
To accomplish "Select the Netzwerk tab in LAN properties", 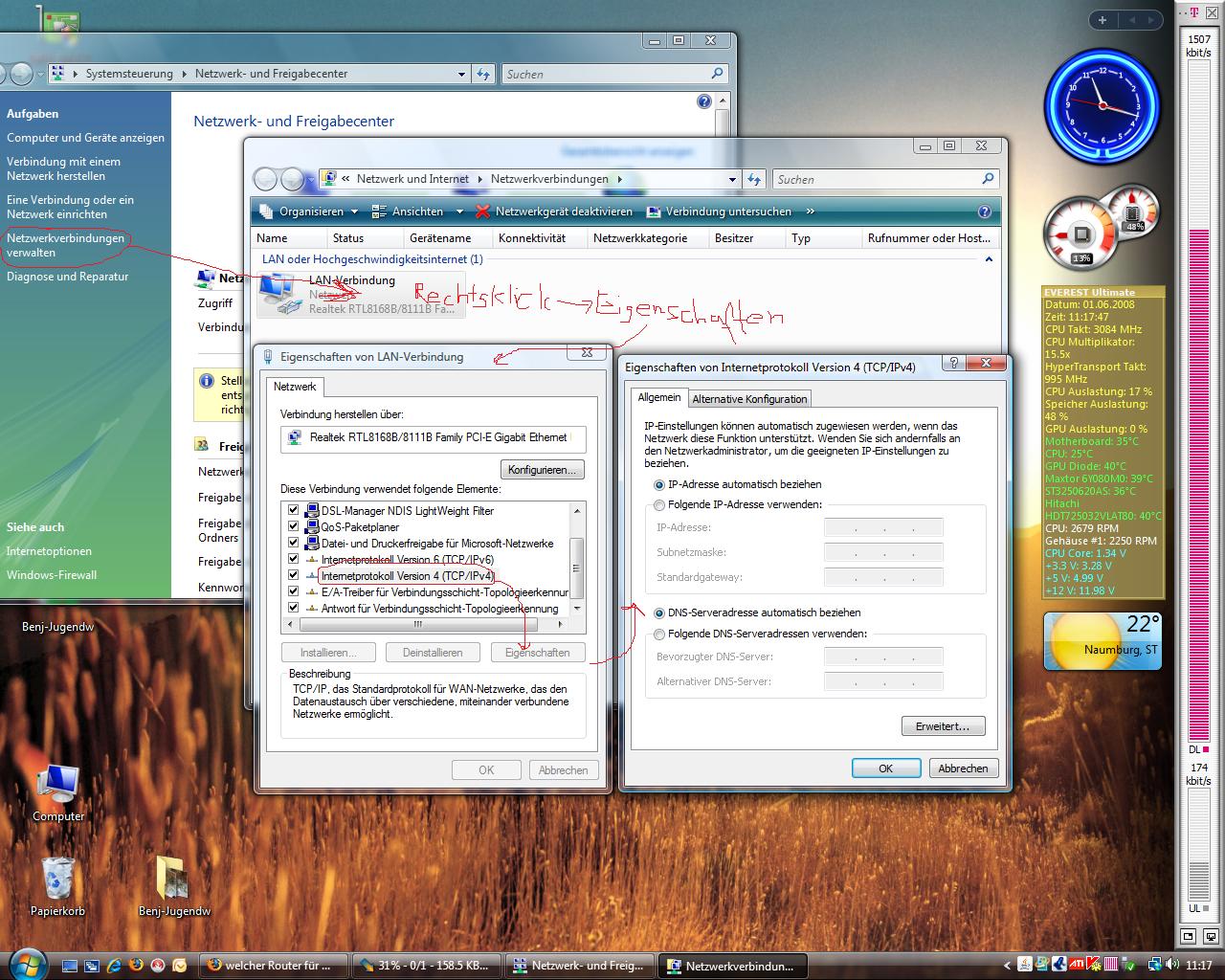I will pos(295,387).
